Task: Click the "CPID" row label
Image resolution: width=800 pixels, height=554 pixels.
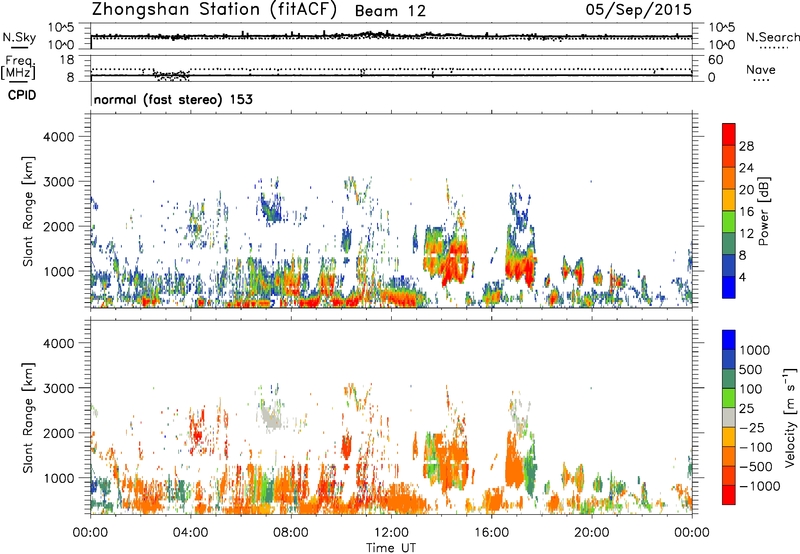Action: pos(22,95)
